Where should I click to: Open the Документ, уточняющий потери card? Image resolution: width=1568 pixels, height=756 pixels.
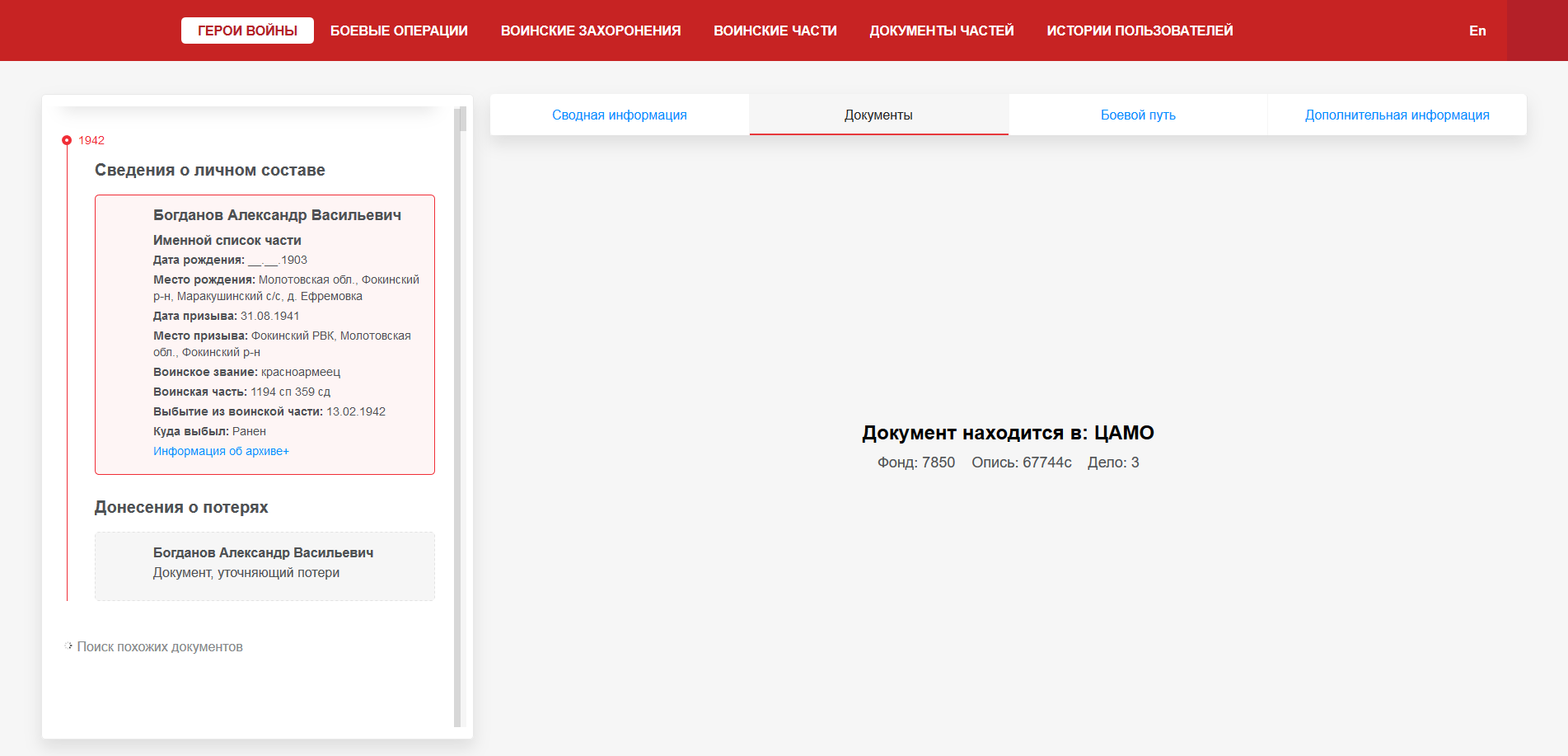(x=264, y=566)
